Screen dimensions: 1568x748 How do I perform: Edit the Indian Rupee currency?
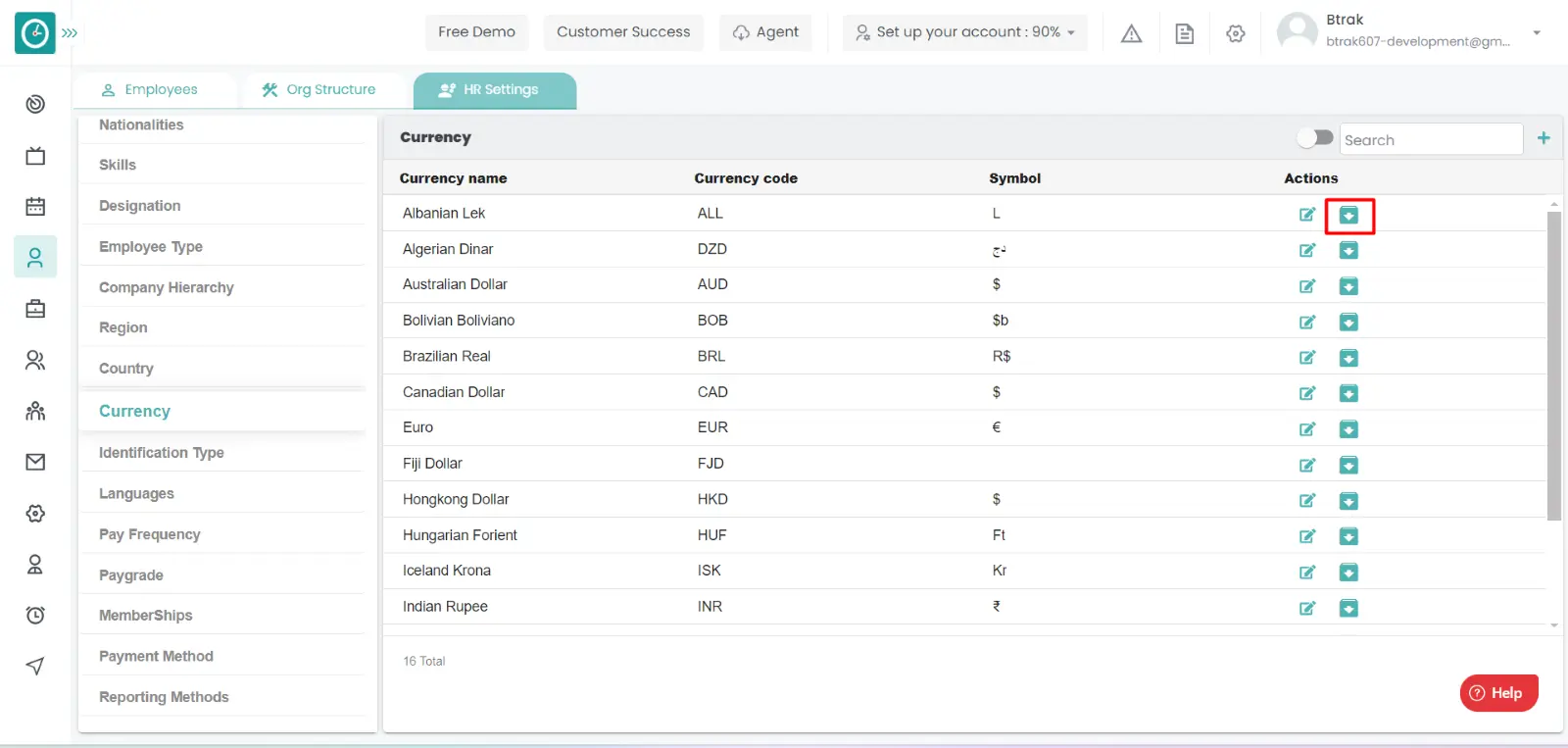(x=1306, y=608)
